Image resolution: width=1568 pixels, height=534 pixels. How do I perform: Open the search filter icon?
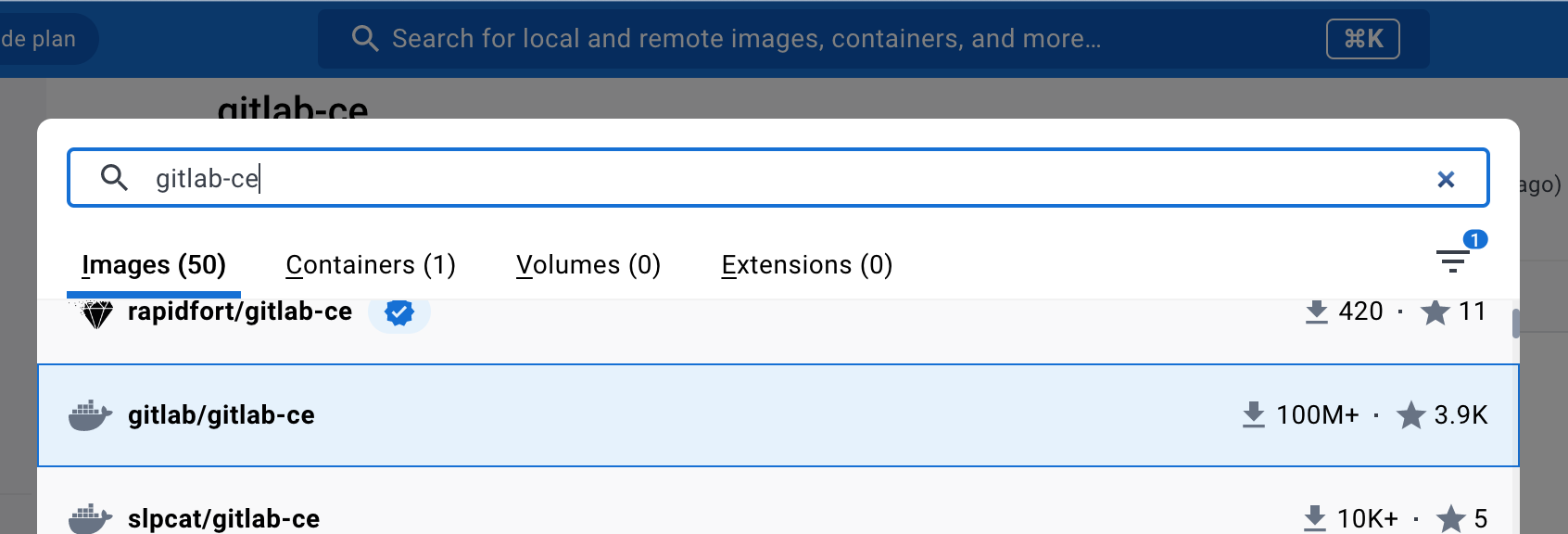1452,261
